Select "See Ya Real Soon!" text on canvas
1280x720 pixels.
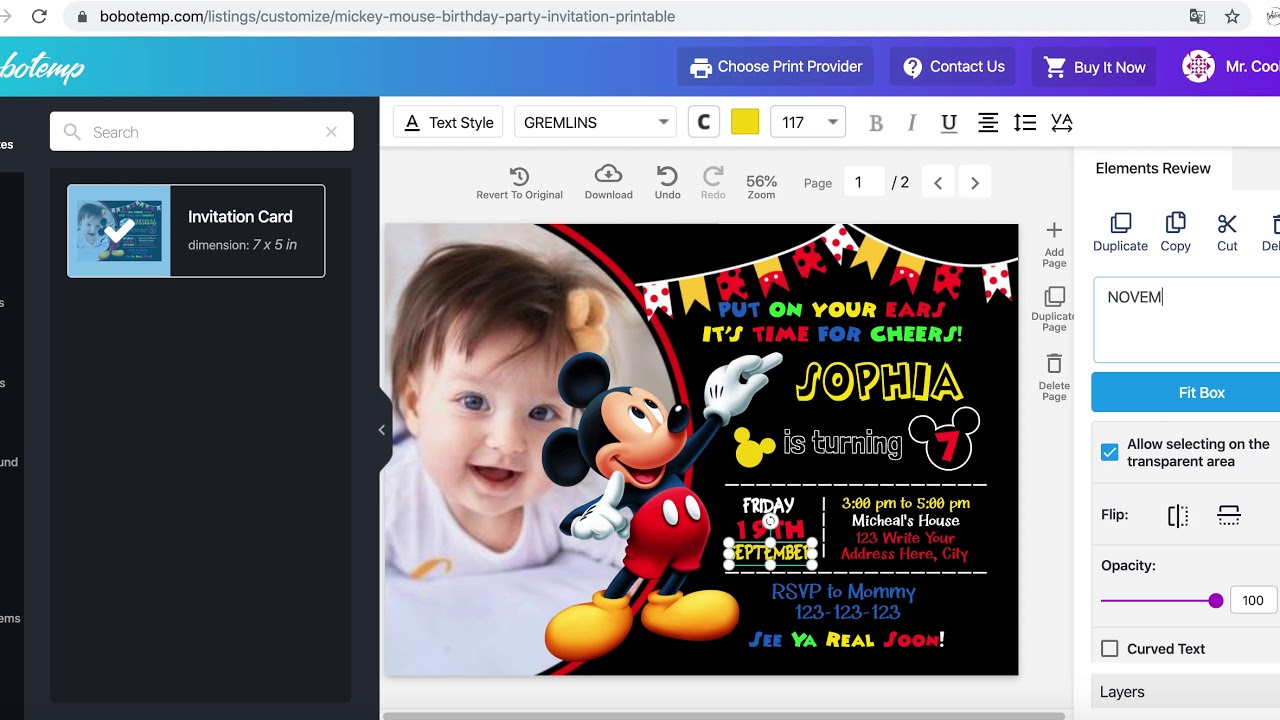pyautogui.click(x=846, y=639)
